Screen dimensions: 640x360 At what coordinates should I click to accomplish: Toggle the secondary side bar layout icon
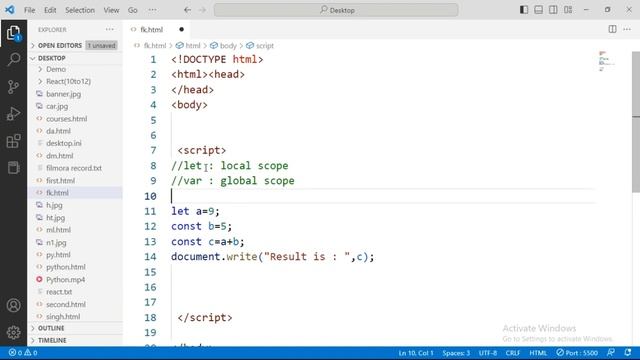[x=553, y=10]
